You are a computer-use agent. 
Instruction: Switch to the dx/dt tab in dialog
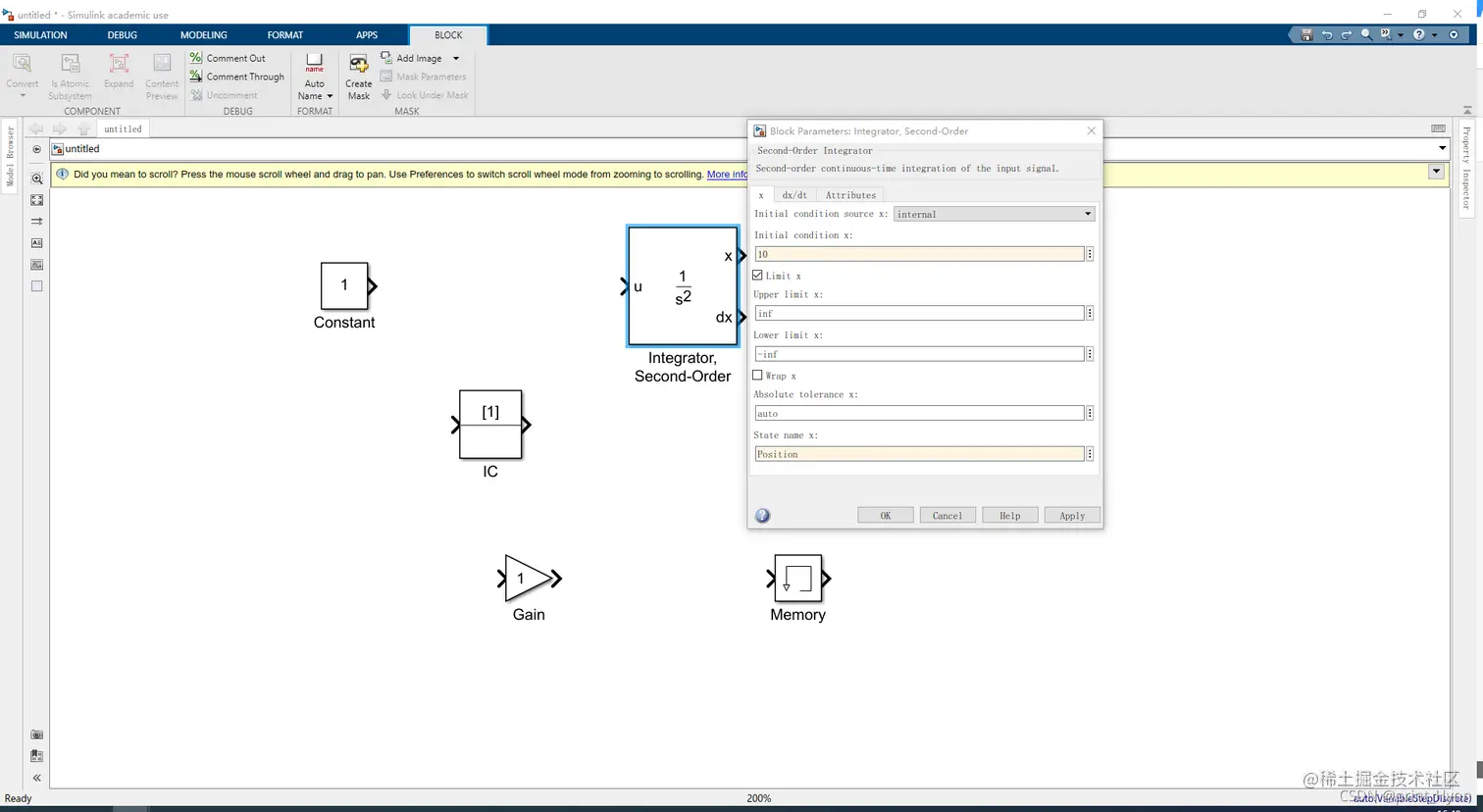point(794,195)
